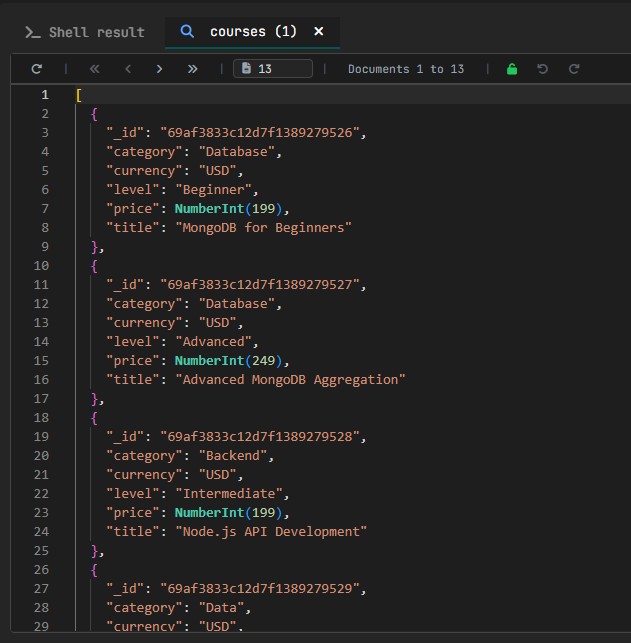The image size is (631, 643).
Task: Click the document icon in page size box
Action: [246, 68]
